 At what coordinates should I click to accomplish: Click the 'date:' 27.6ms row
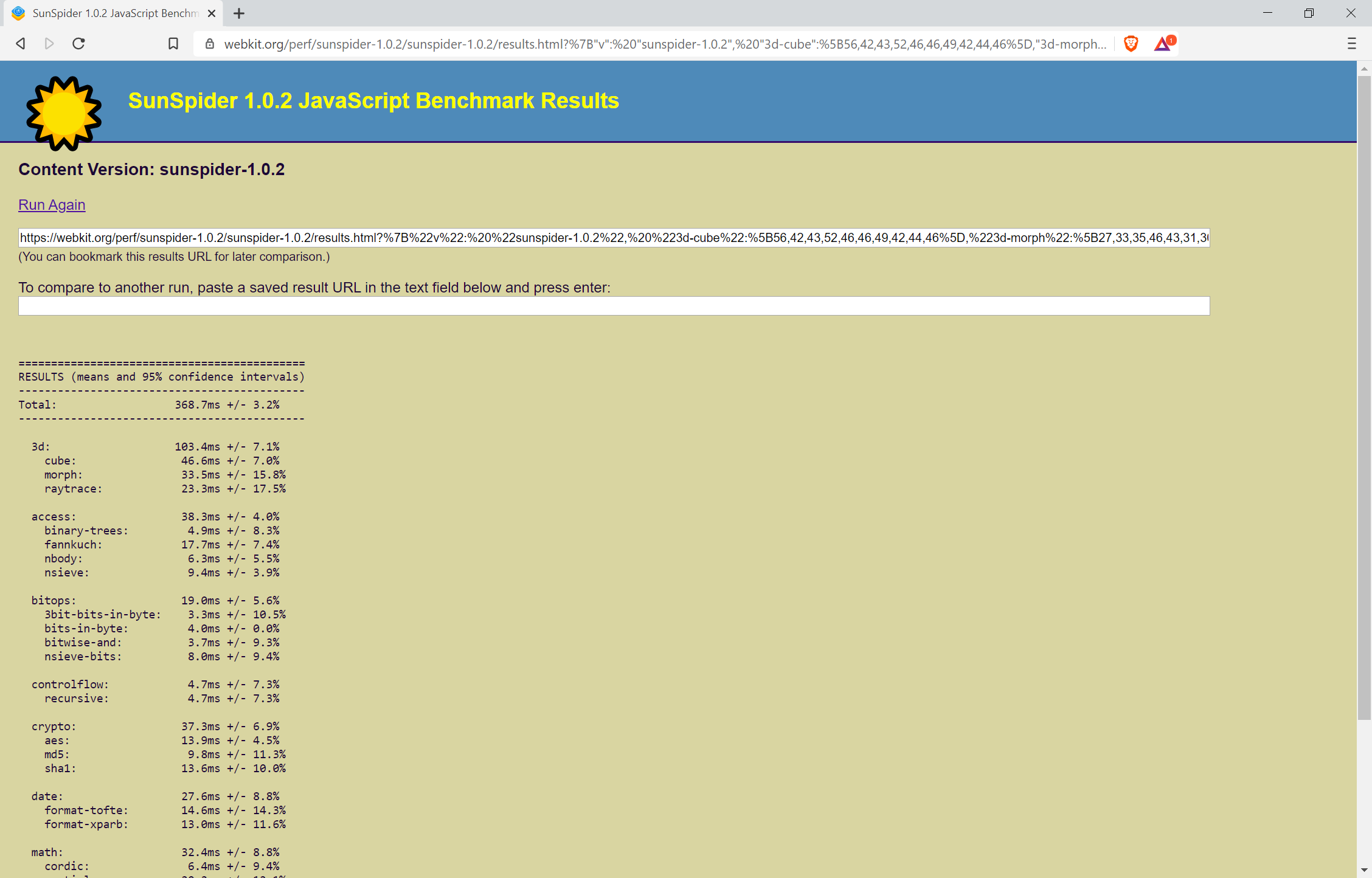coord(155,797)
